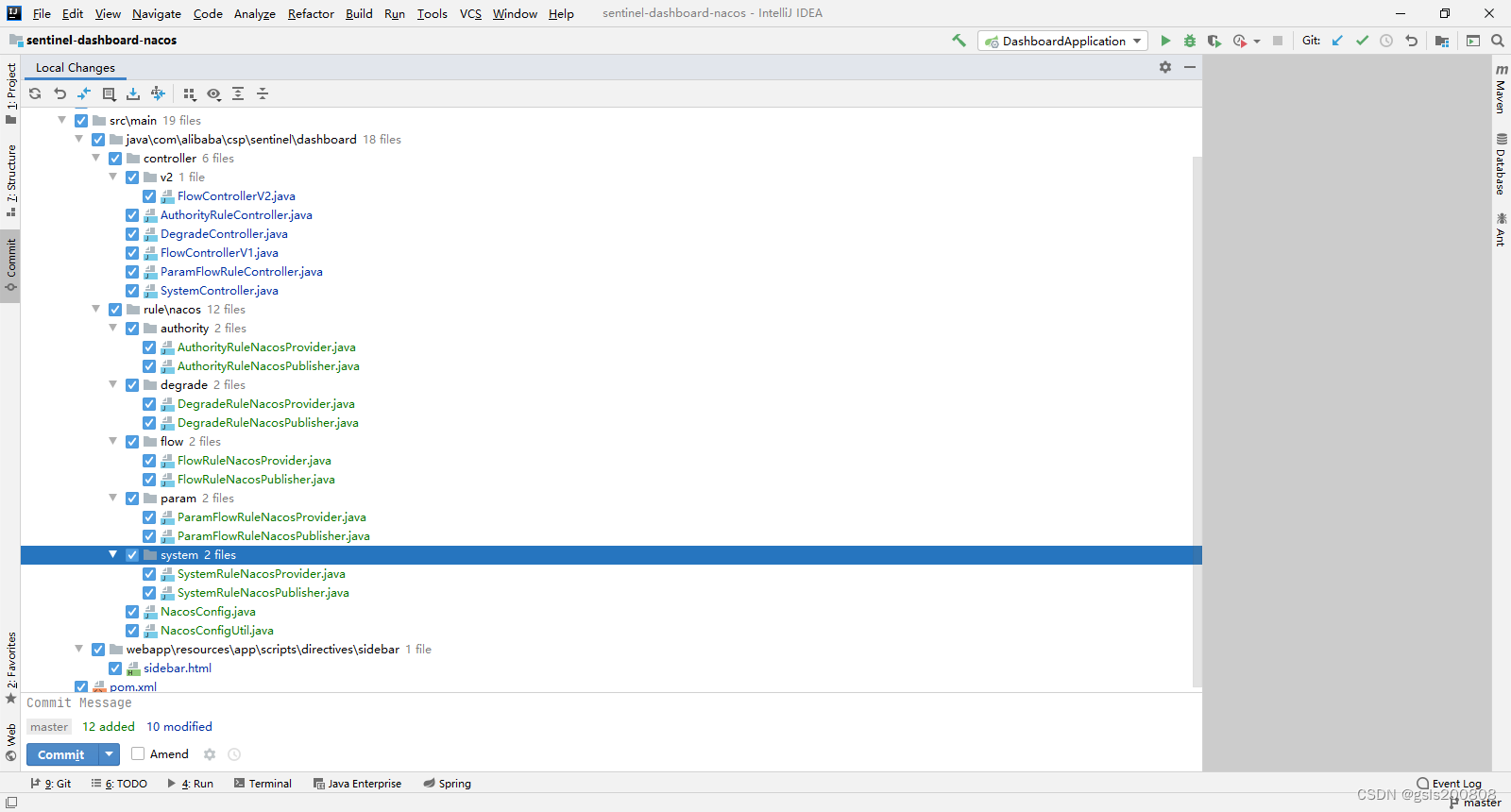The image size is (1511, 812).
Task: Collapse the webapp sidebar folder node
Action: [x=78, y=649]
